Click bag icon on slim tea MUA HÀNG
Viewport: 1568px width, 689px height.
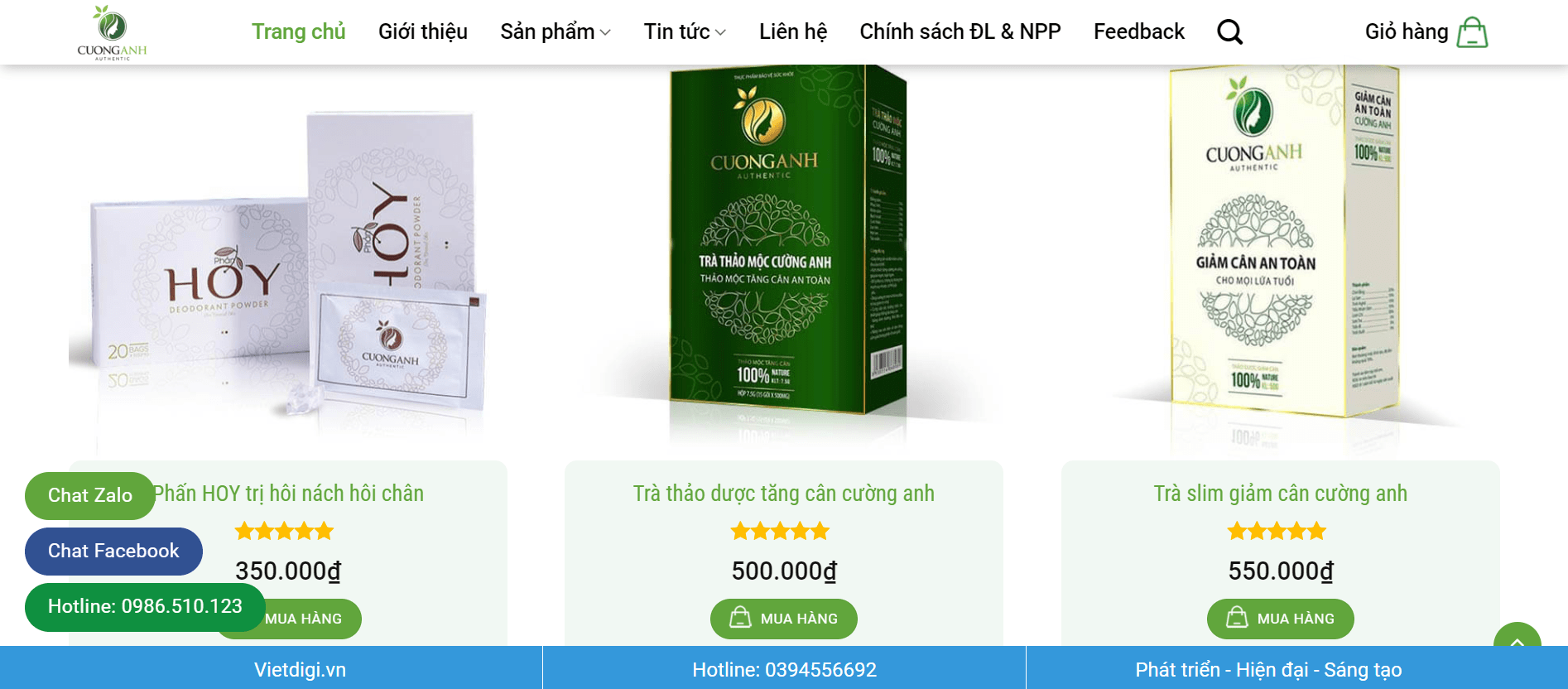[x=1237, y=618]
